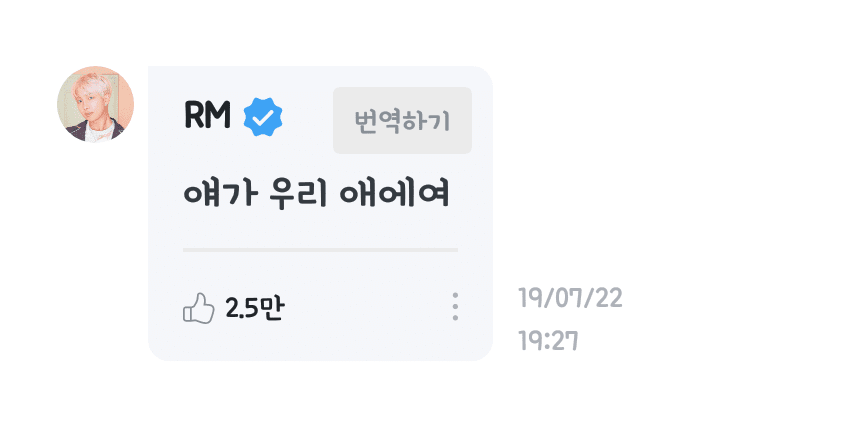Expand post actions via vertical ellipsis
Viewport: 845px width, 426px height.
point(455,307)
